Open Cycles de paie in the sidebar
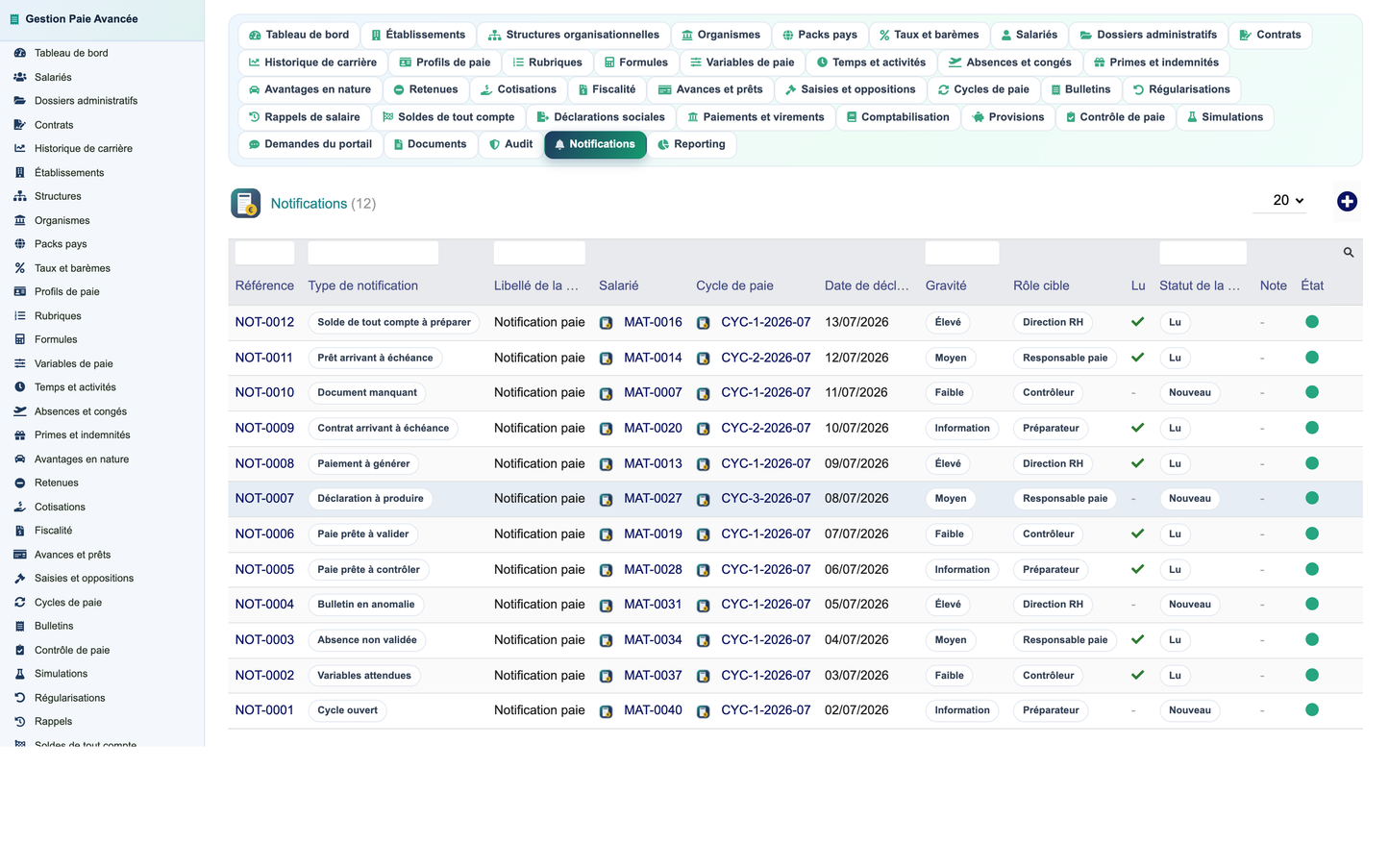 coord(68,603)
